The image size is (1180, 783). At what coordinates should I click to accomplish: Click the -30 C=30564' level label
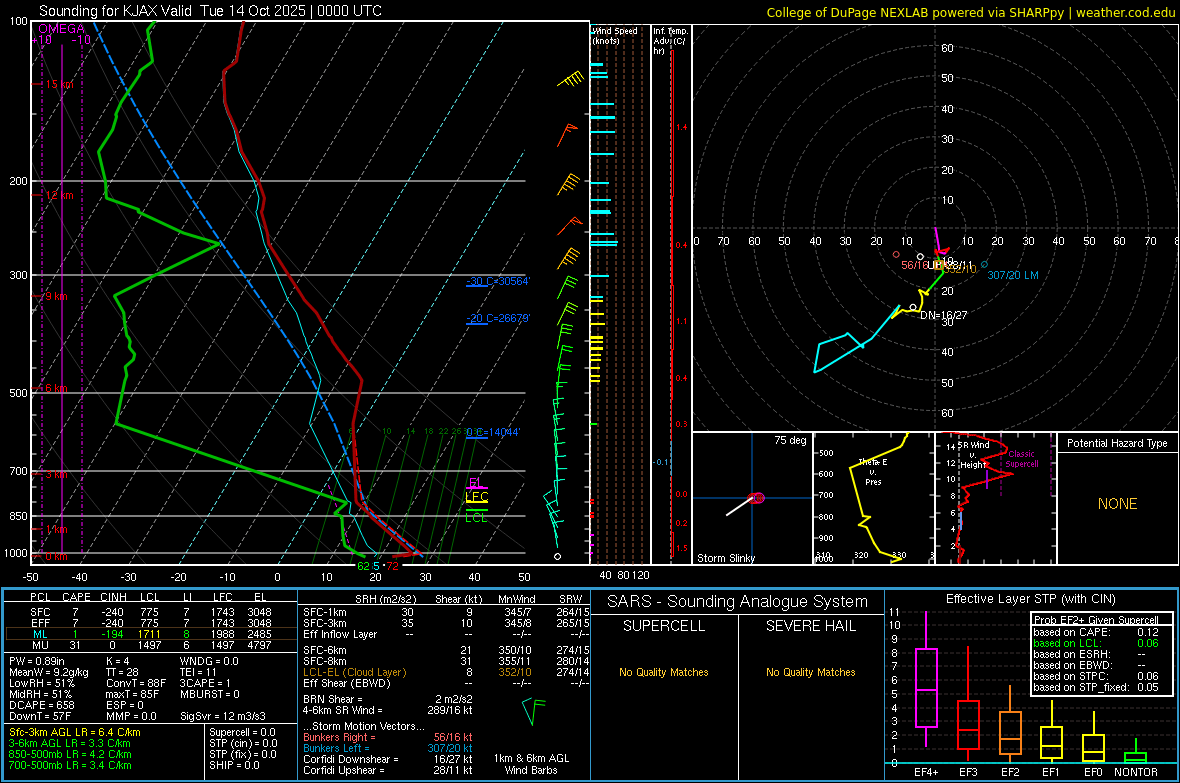click(x=498, y=281)
